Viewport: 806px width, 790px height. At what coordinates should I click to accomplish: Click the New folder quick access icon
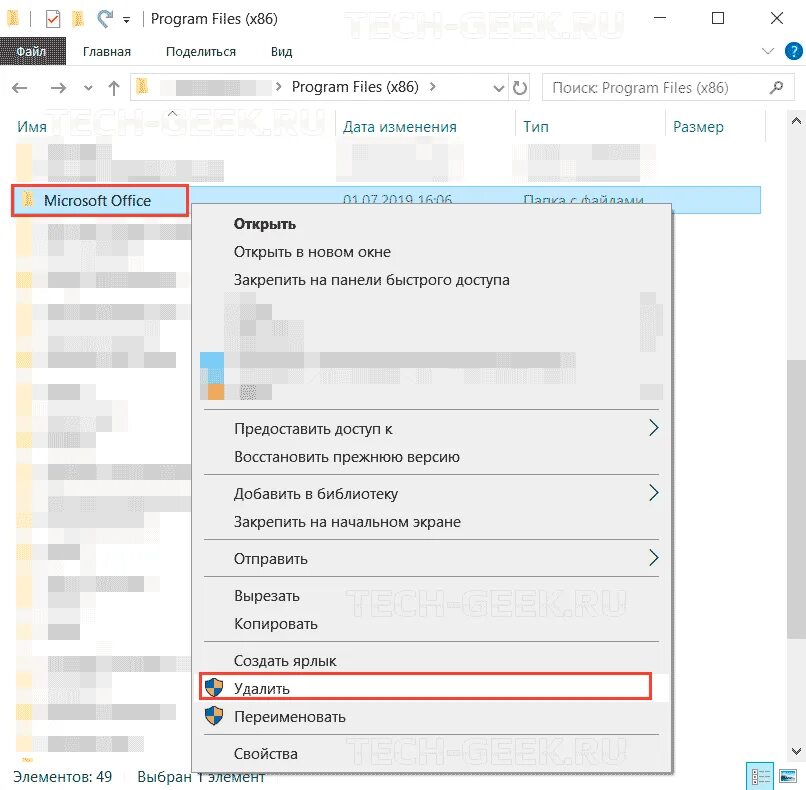coord(78,19)
